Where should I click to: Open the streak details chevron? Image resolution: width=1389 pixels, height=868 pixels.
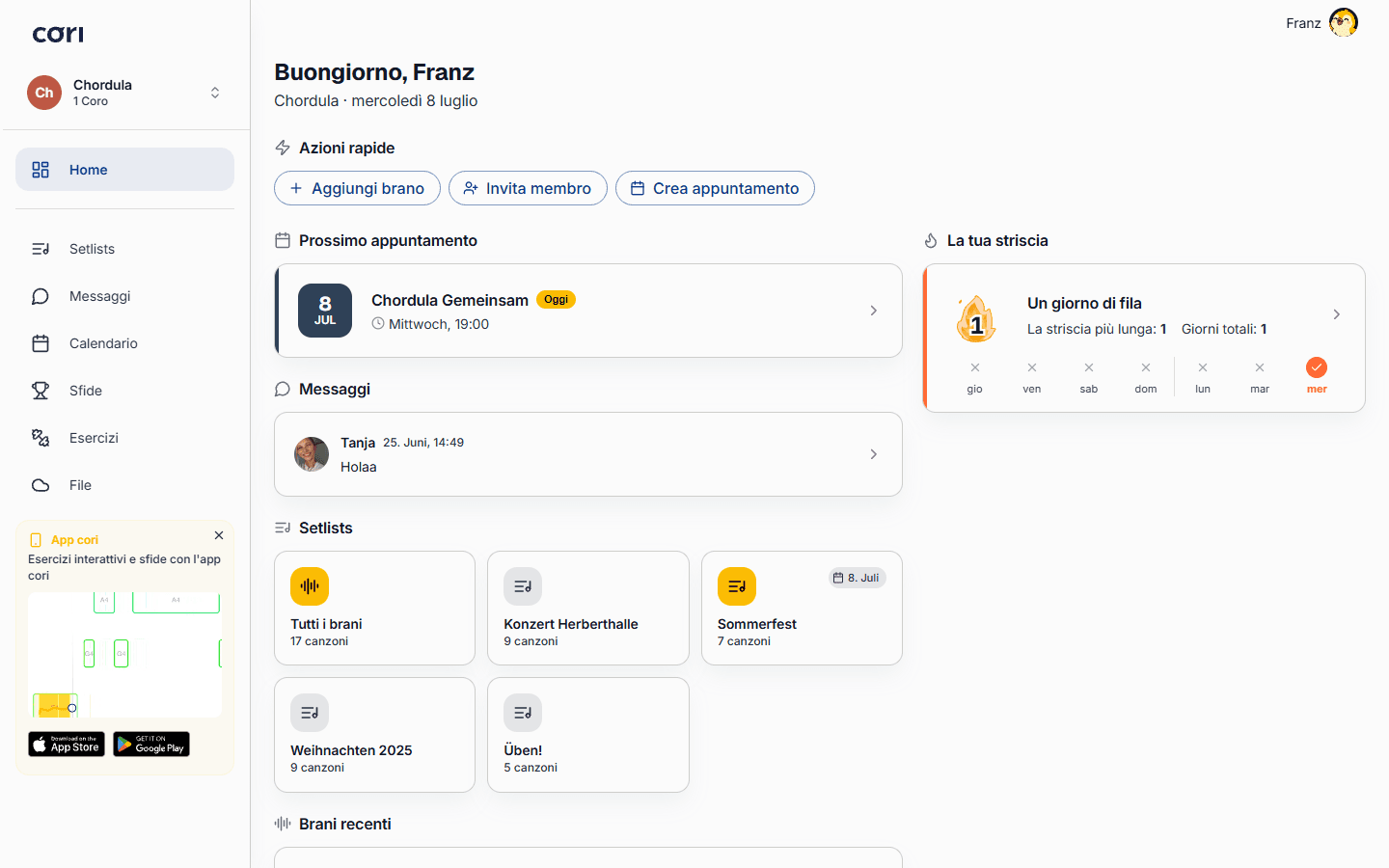(1337, 314)
